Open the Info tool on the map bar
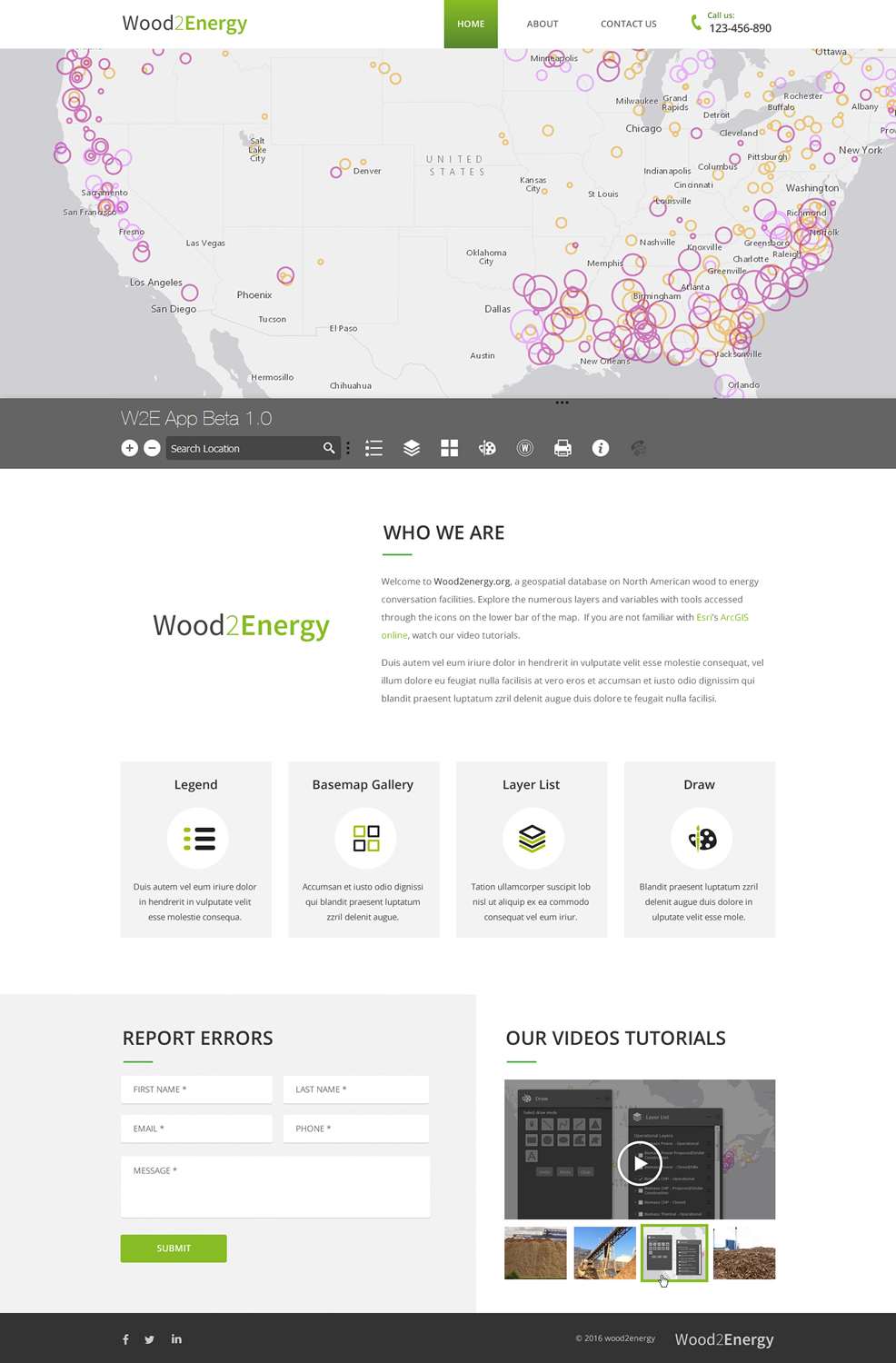896x1363 pixels. pos(601,448)
